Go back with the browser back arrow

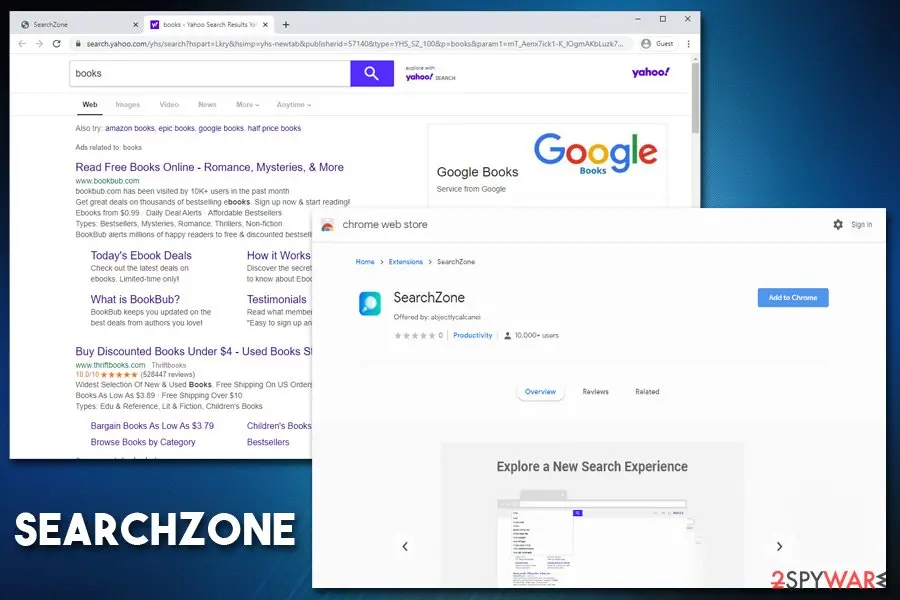22,44
